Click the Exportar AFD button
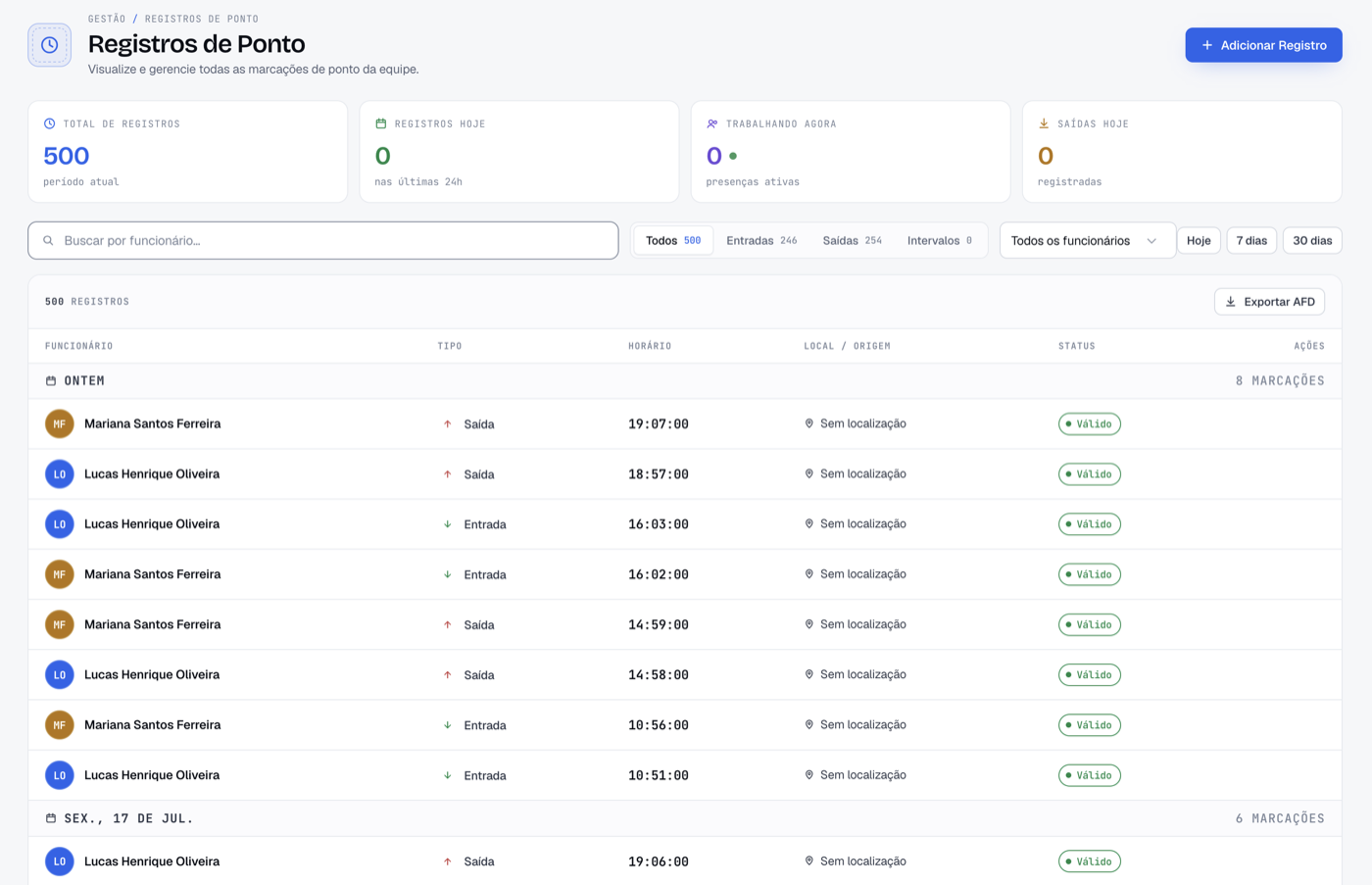The image size is (1372, 885). pyautogui.click(x=1269, y=302)
